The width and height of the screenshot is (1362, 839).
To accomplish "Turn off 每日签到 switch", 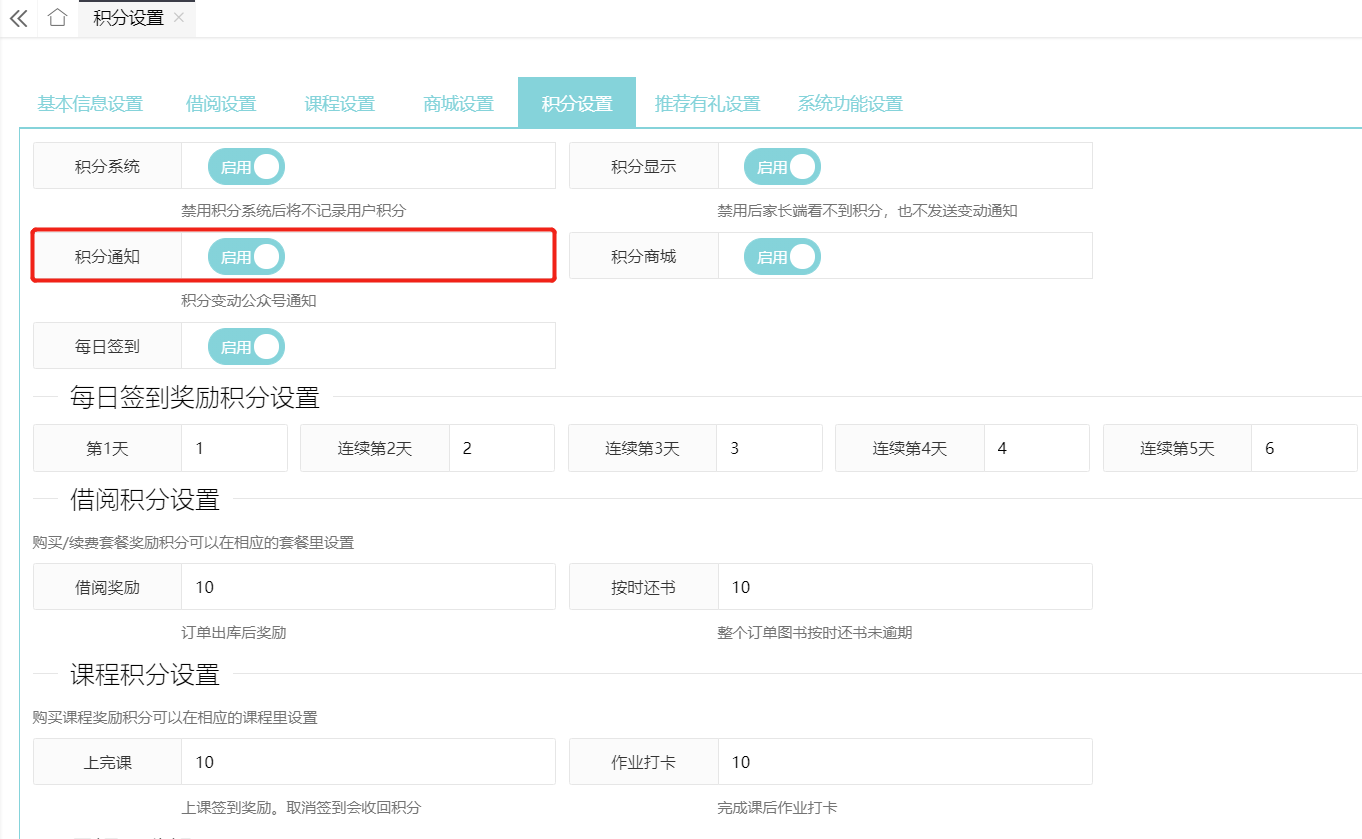I will coord(246,347).
